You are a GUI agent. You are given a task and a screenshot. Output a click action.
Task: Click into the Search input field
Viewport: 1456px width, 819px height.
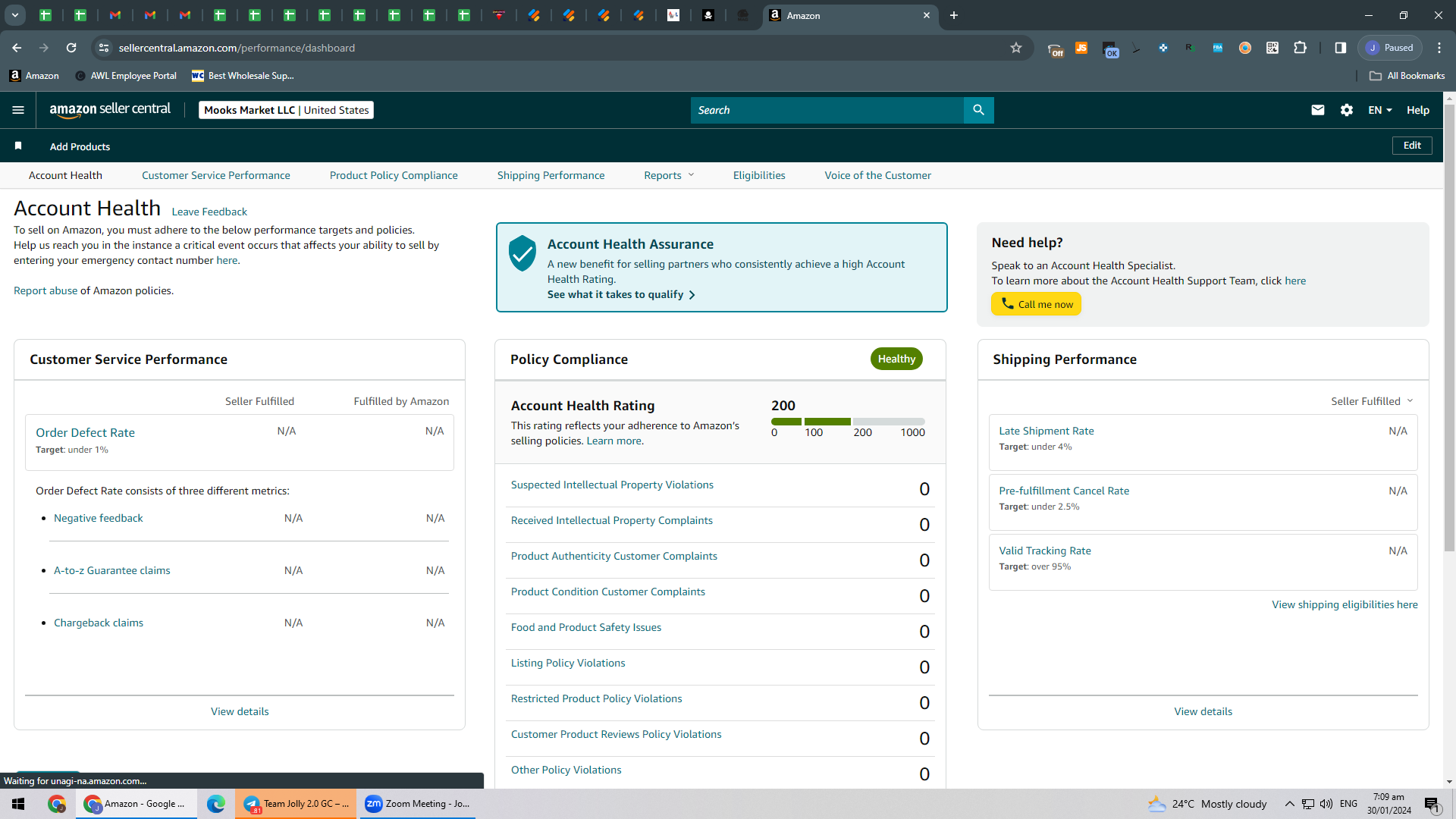(827, 110)
